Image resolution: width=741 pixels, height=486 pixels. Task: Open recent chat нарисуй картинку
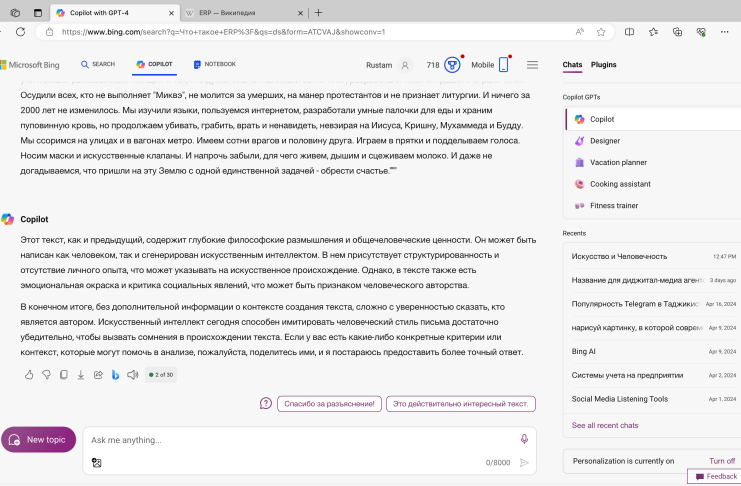[x=653, y=328]
